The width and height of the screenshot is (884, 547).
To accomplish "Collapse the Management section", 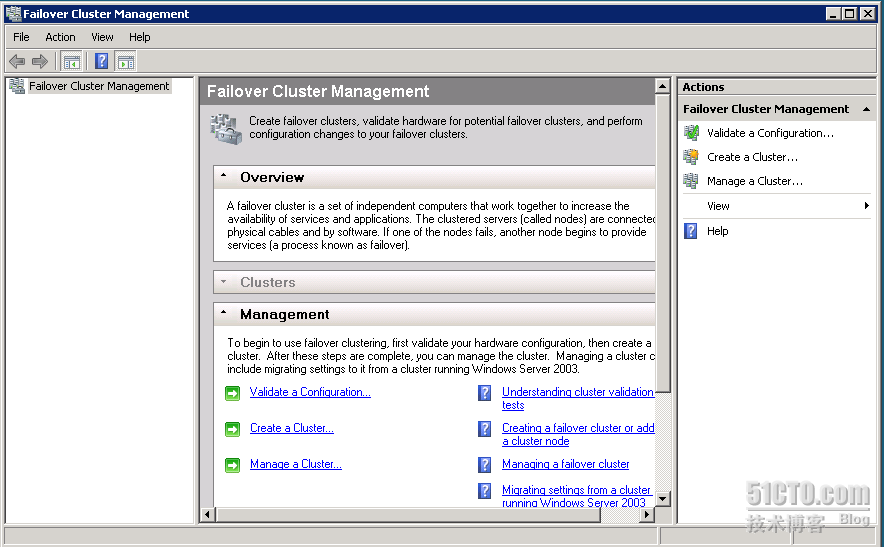I will coord(224,312).
